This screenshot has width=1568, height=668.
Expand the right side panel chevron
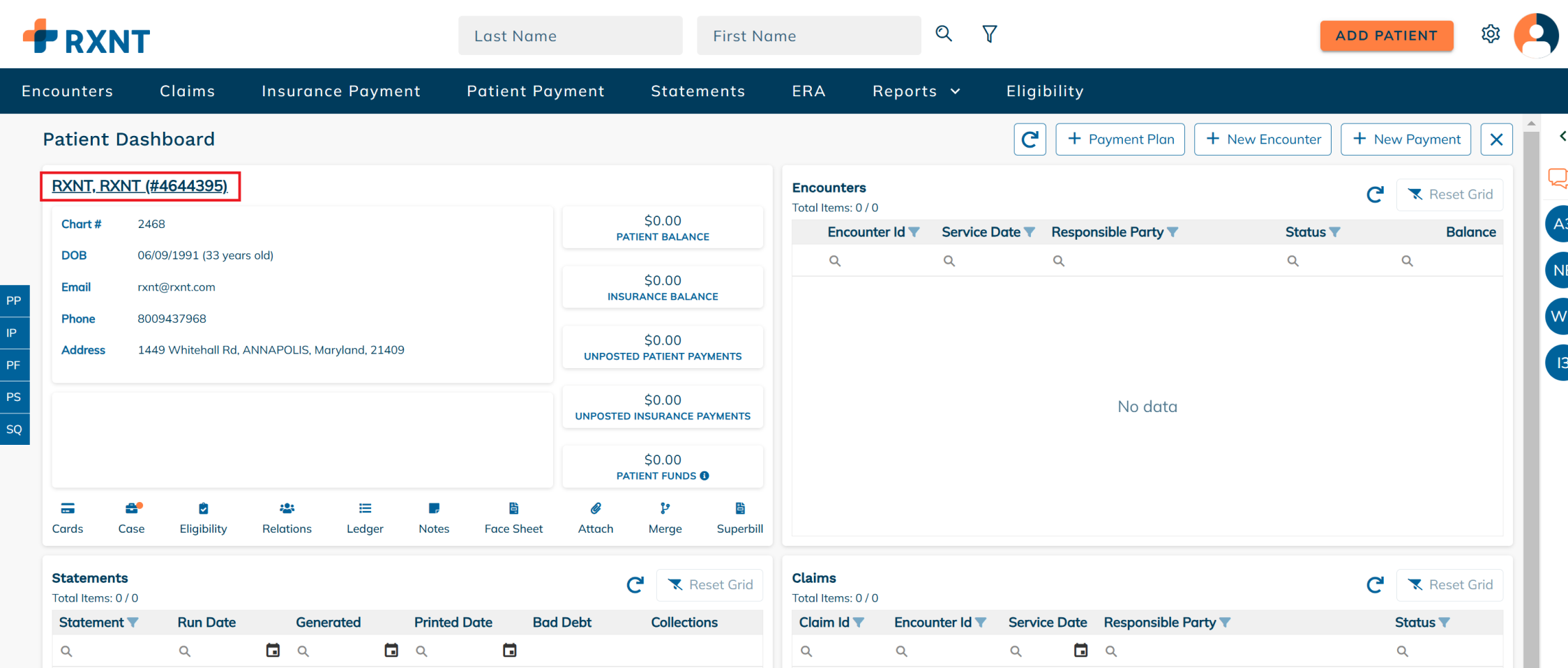point(1562,136)
